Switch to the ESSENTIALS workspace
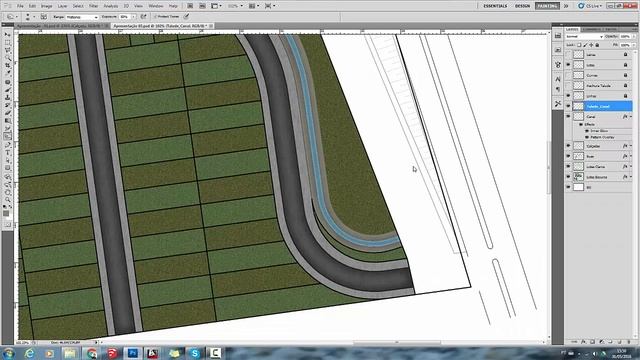 point(495,6)
